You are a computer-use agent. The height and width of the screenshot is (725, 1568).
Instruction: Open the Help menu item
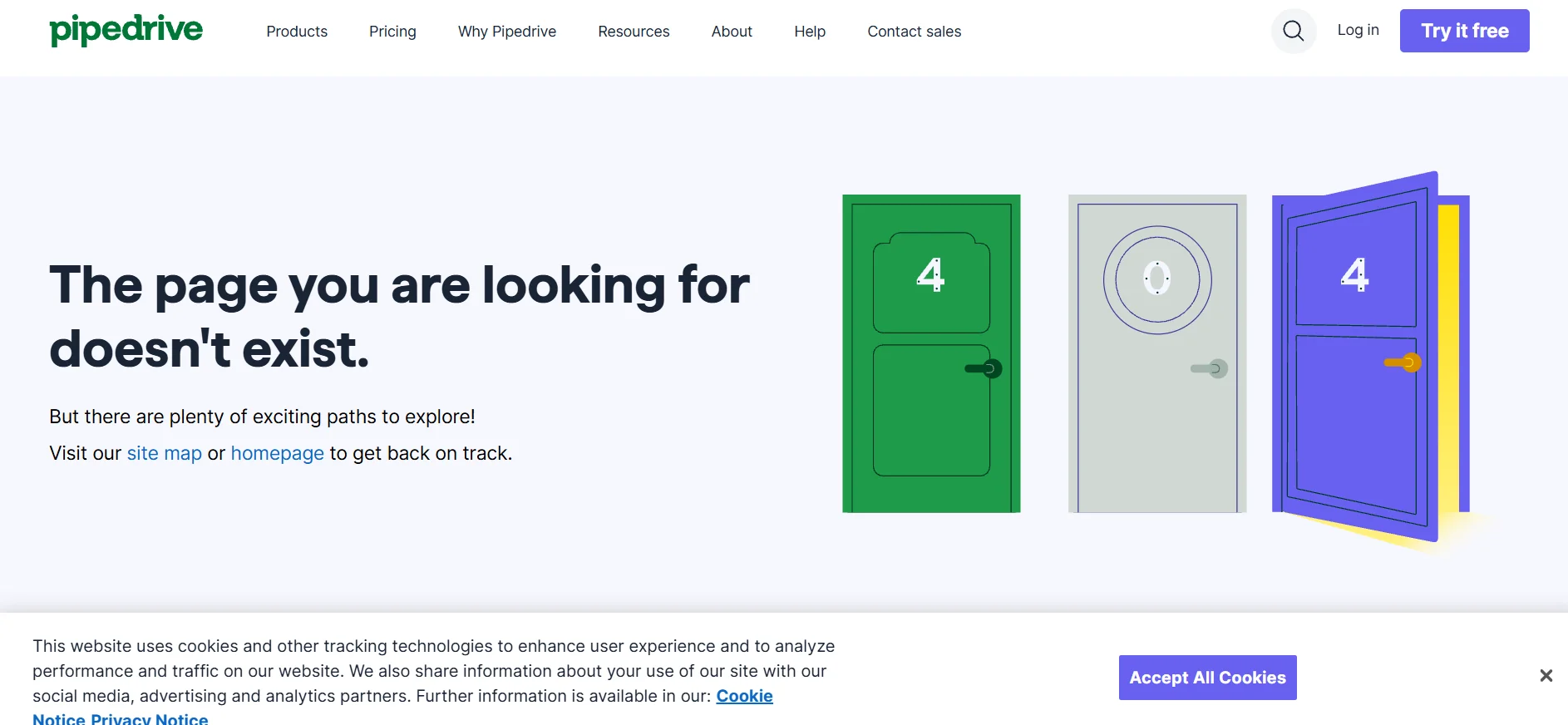click(810, 32)
